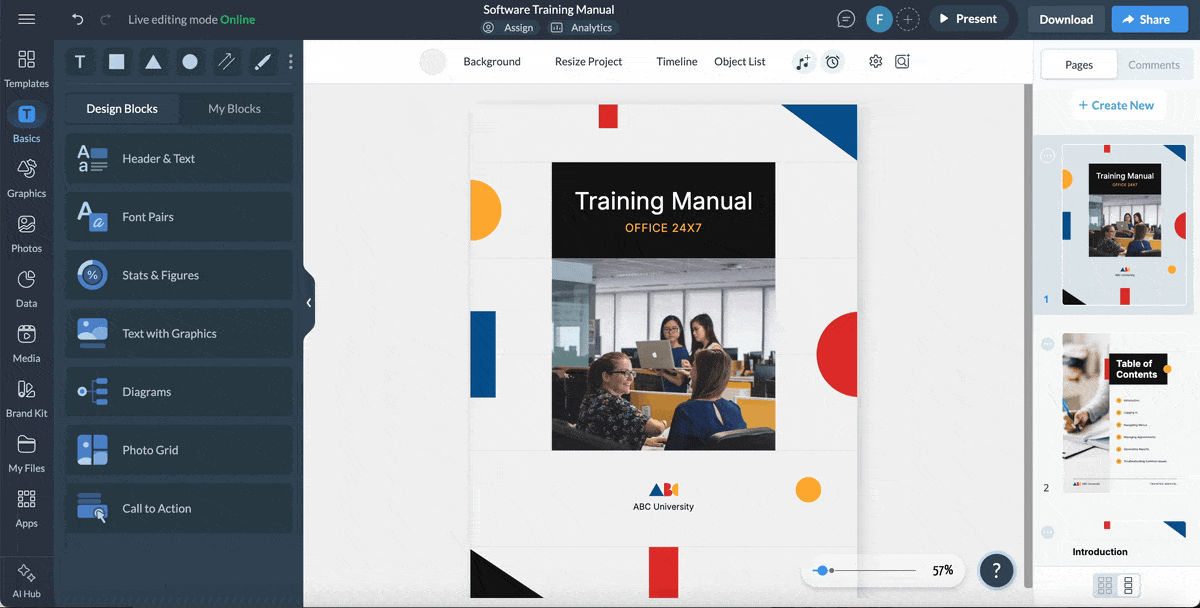The image size is (1200, 608).
Task: Switch to grid view of pages
Action: tap(1105, 585)
